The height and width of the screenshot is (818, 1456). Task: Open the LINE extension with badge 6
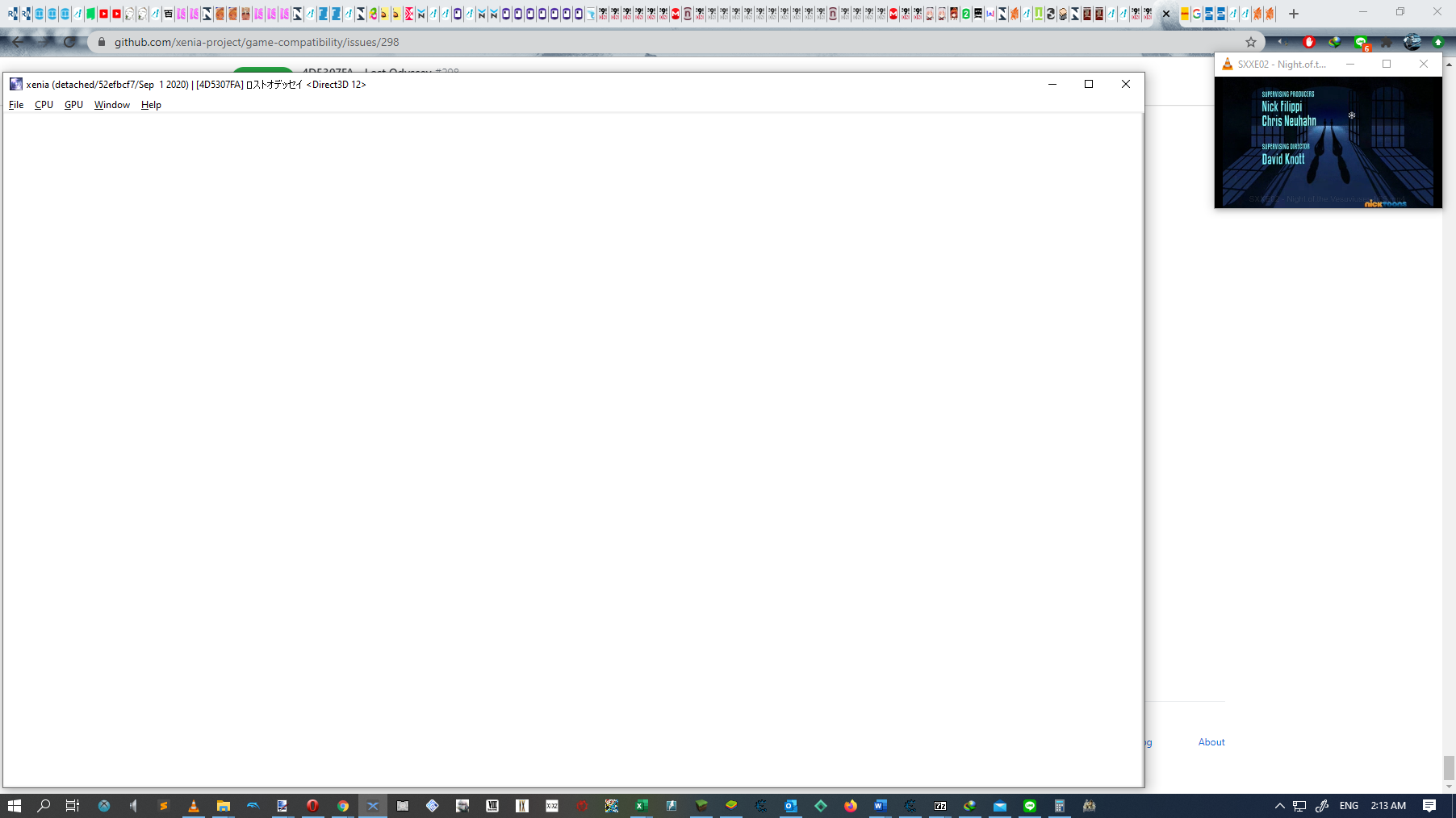(x=1362, y=42)
